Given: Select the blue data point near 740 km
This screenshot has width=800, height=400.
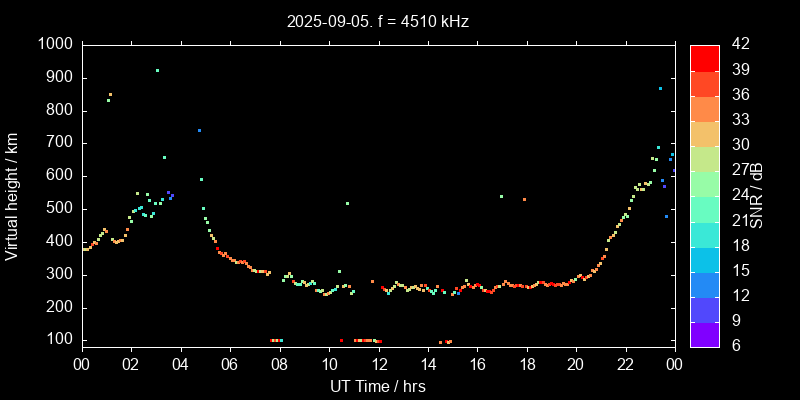Looking at the screenshot, I should click(x=199, y=130).
